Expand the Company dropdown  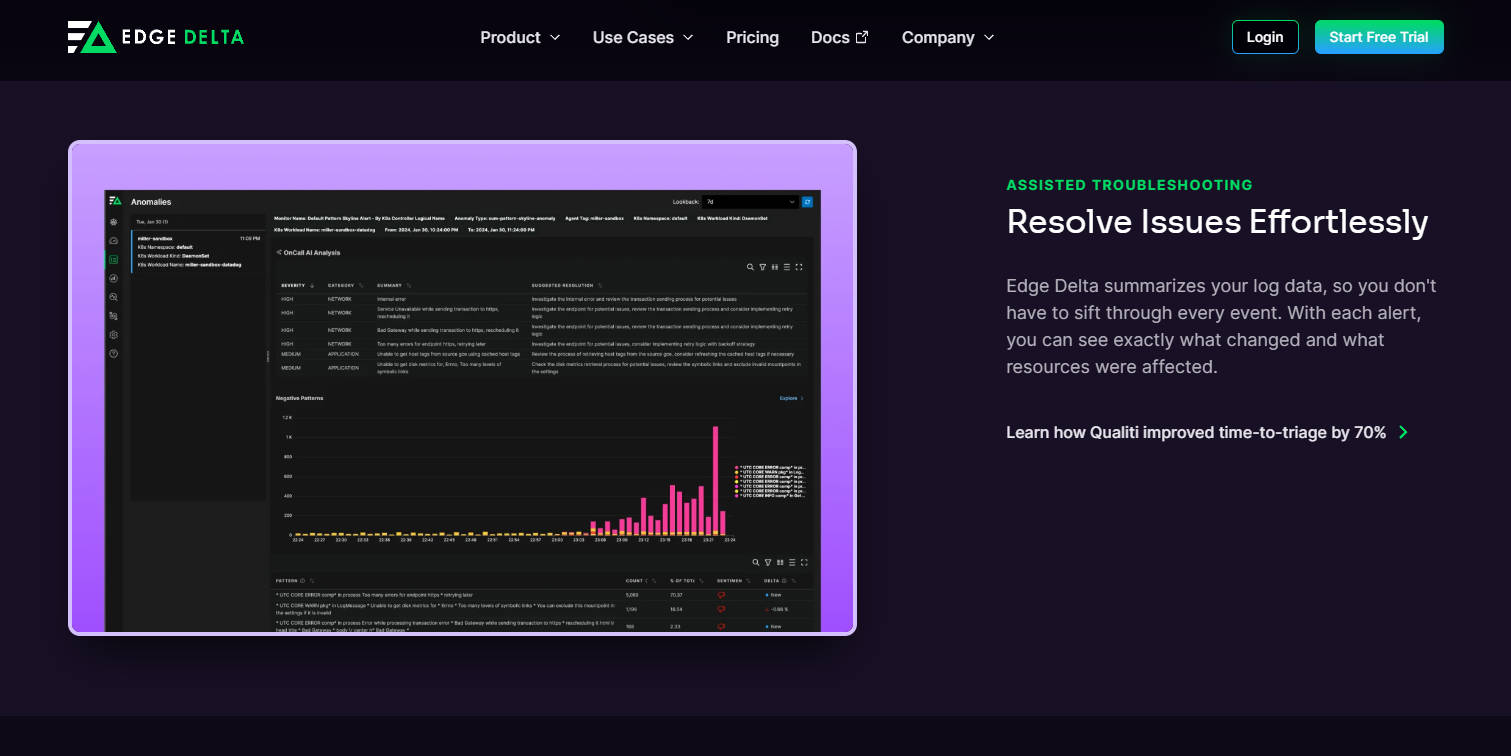(x=947, y=37)
